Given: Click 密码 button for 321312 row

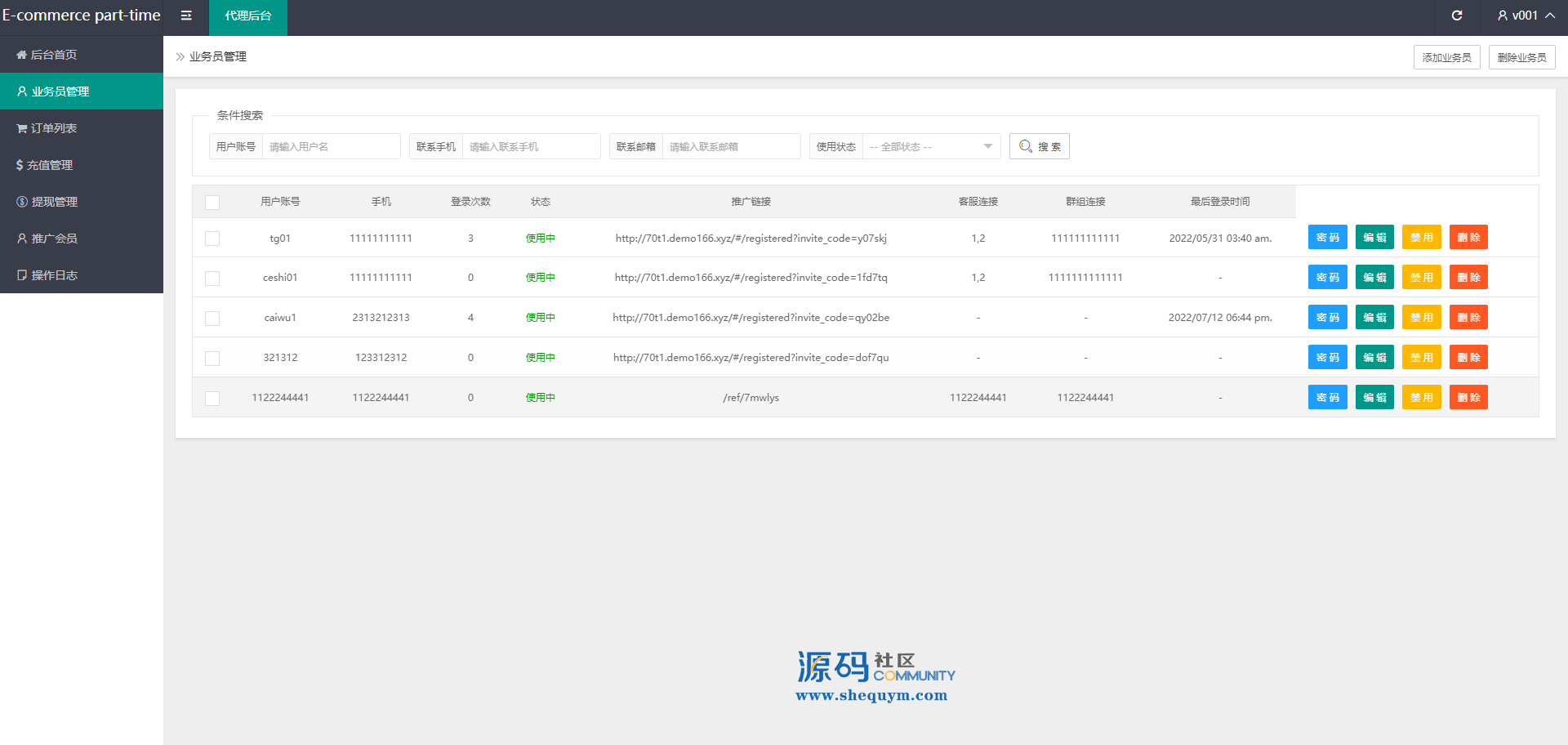Looking at the screenshot, I should click(x=1327, y=358).
